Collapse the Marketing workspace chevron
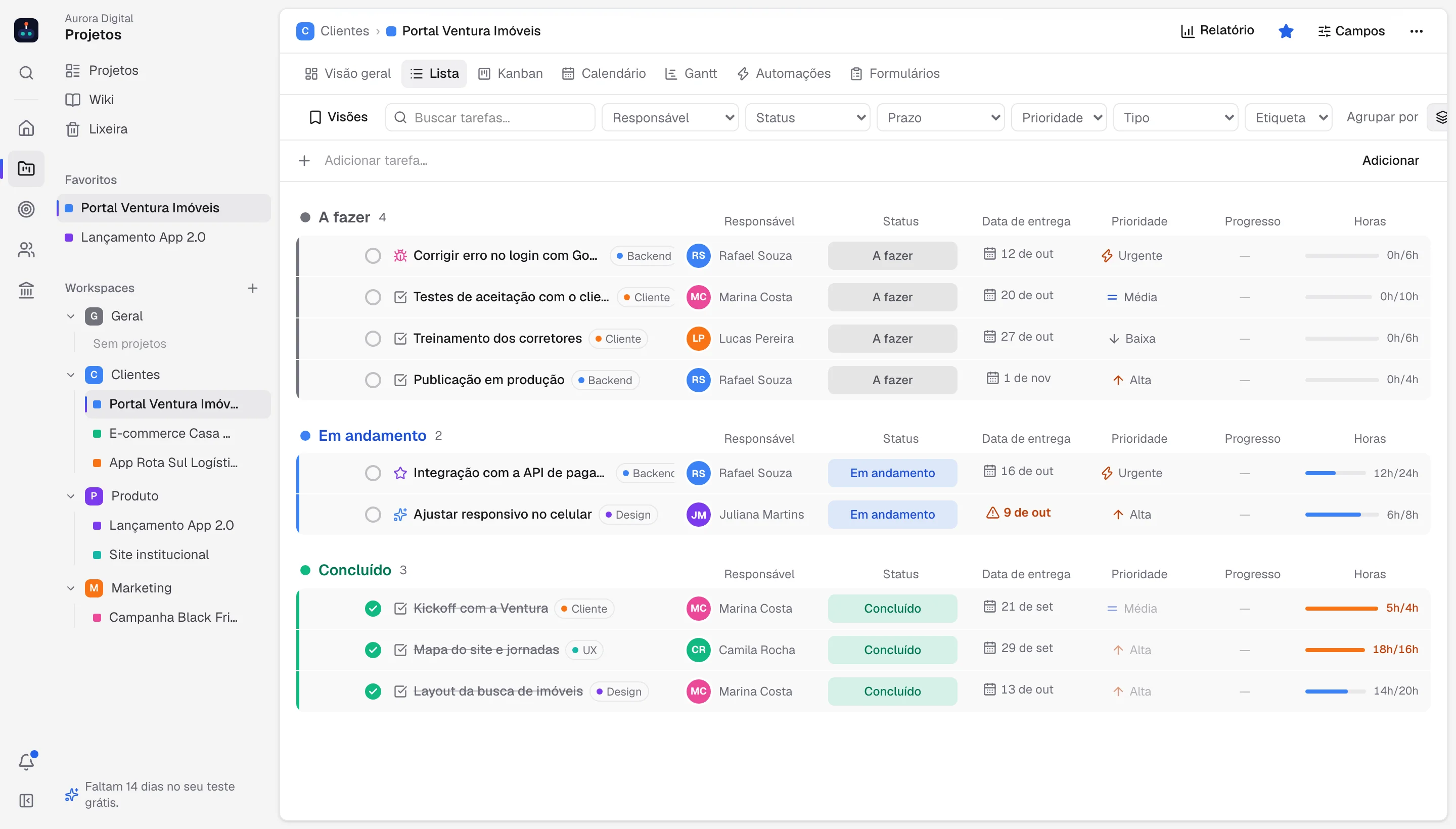1456x829 pixels. pyautogui.click(x=71, y=588)
